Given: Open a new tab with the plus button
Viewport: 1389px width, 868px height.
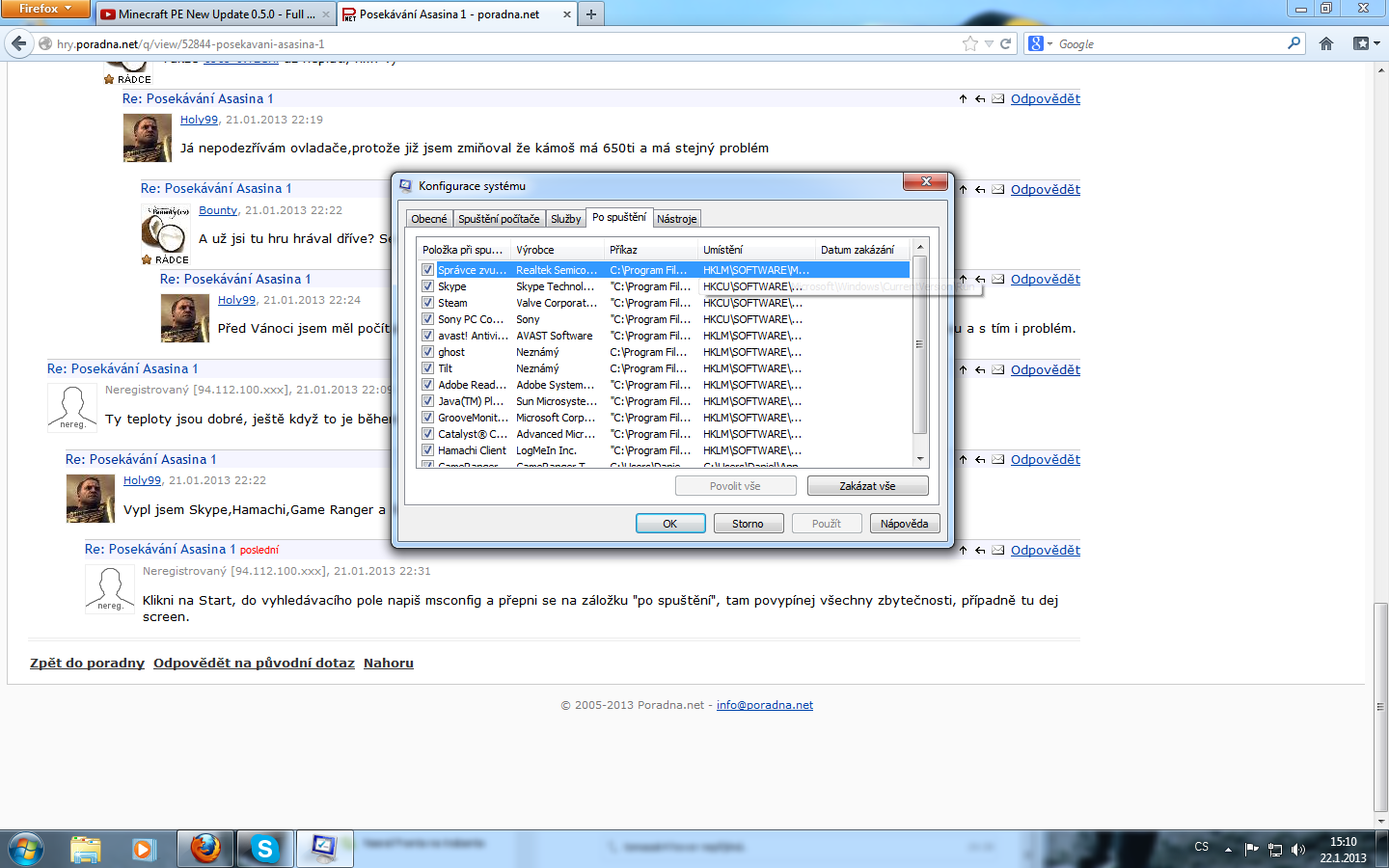Looking at the screenshot, I should point(591,14).
